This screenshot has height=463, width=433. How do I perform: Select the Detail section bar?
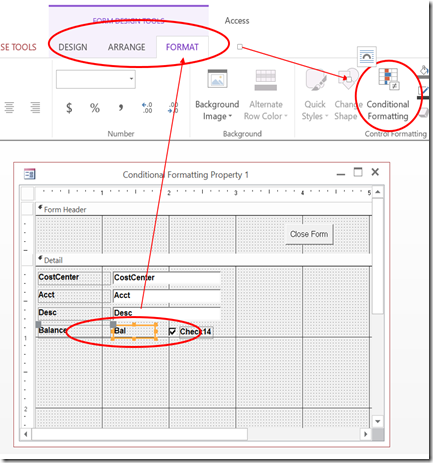click(204, 260)
